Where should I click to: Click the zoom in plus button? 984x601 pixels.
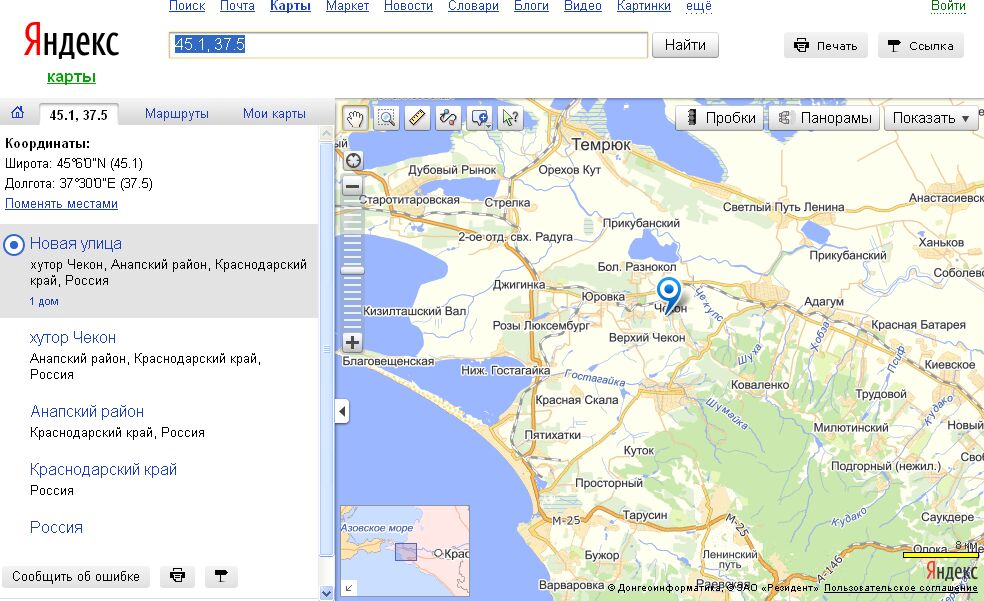[x=352, y=343]
